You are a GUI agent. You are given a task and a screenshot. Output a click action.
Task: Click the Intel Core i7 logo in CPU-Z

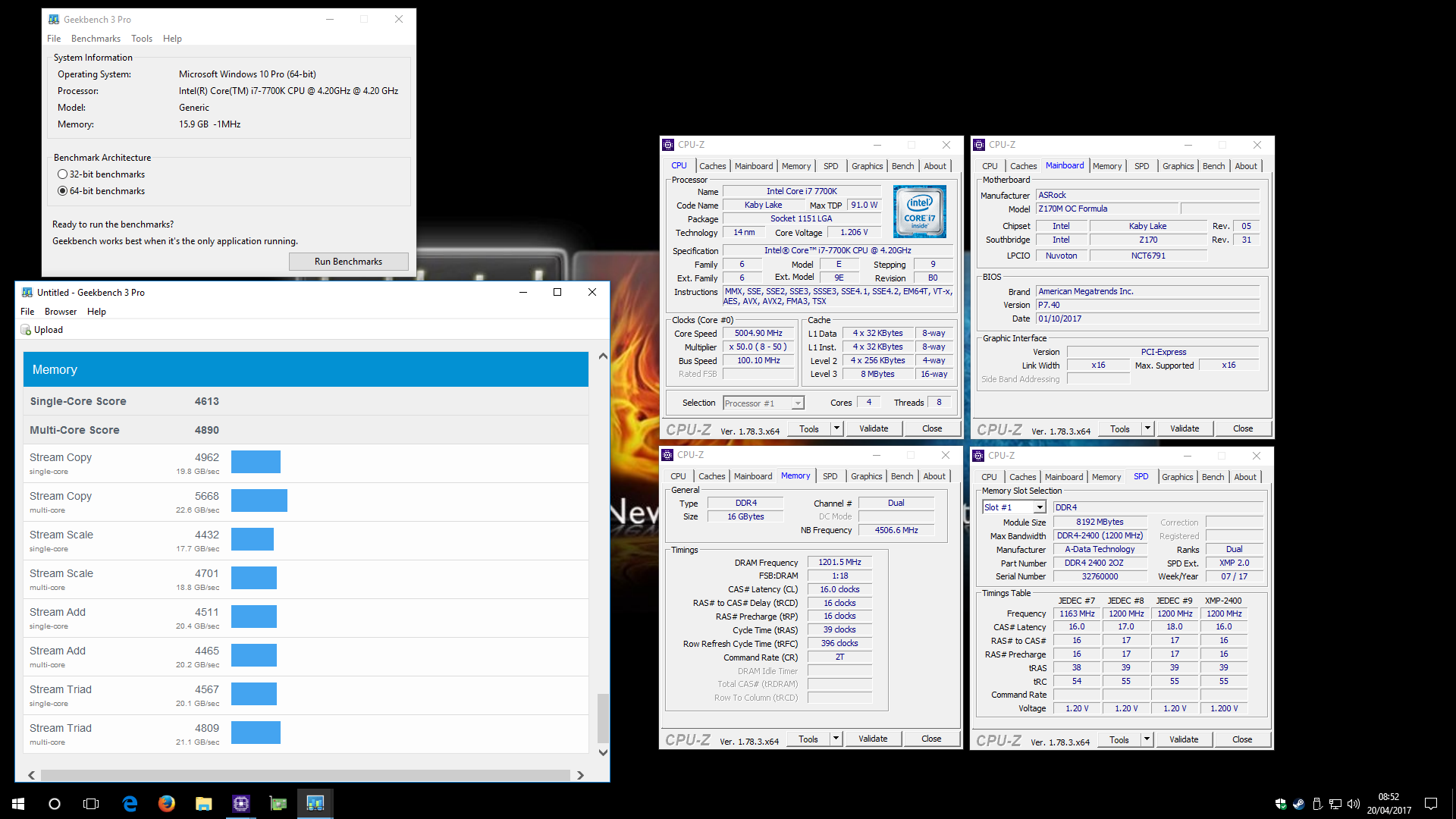click(x=919, y=212)
